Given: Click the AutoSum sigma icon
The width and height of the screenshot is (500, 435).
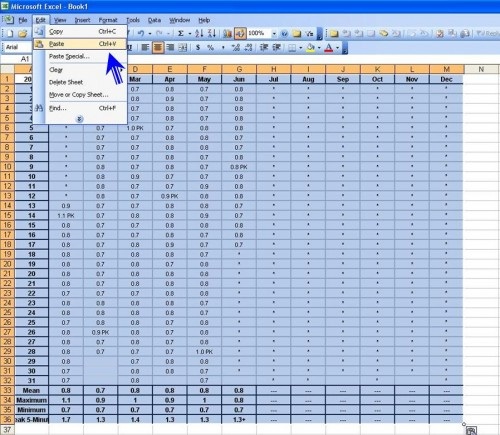Looking at the screenshot, I should pyautogui.click(x=181, y=33).
